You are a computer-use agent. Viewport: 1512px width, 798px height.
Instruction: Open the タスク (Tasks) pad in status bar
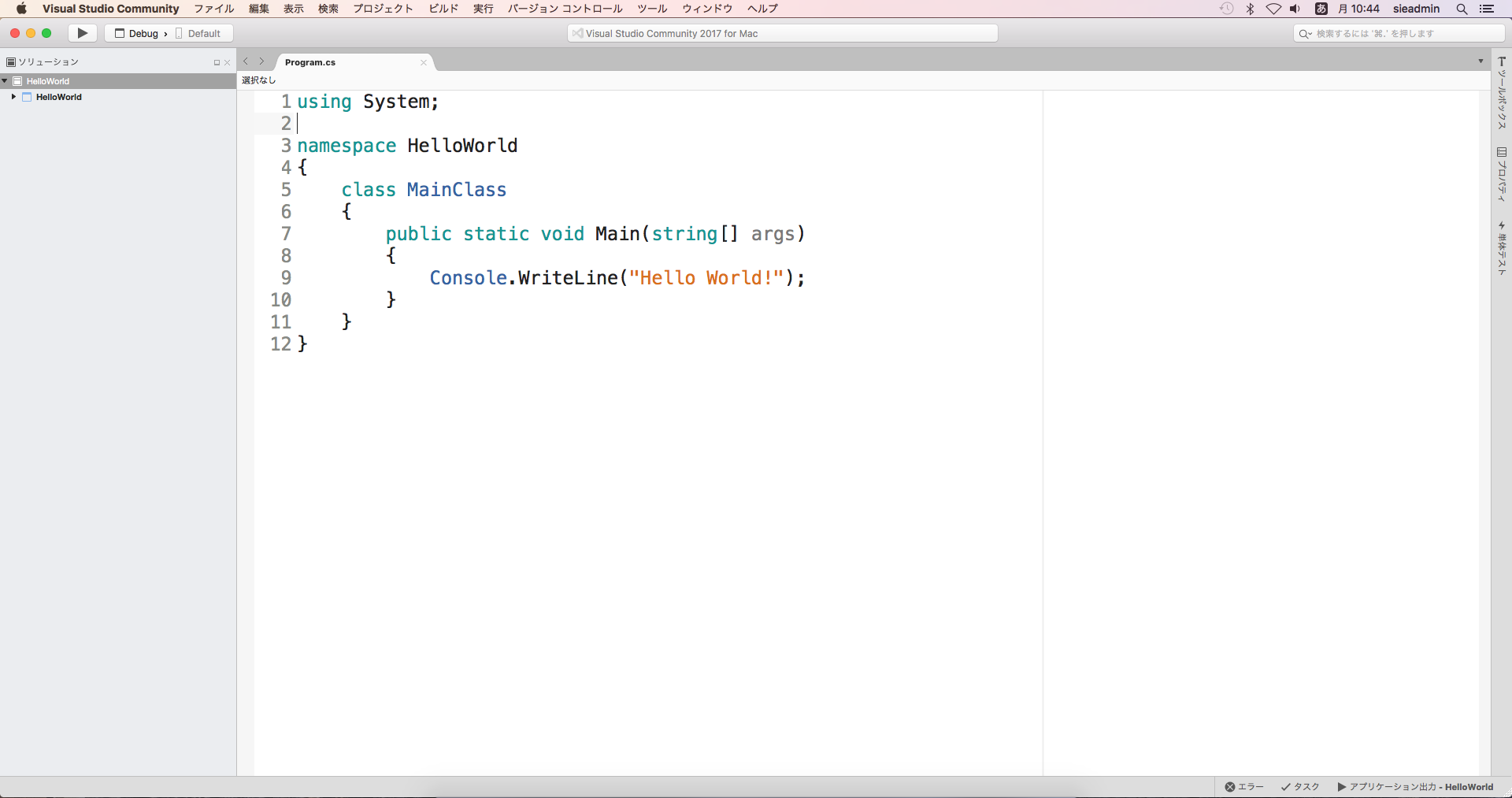click(x=1300, y=787)
